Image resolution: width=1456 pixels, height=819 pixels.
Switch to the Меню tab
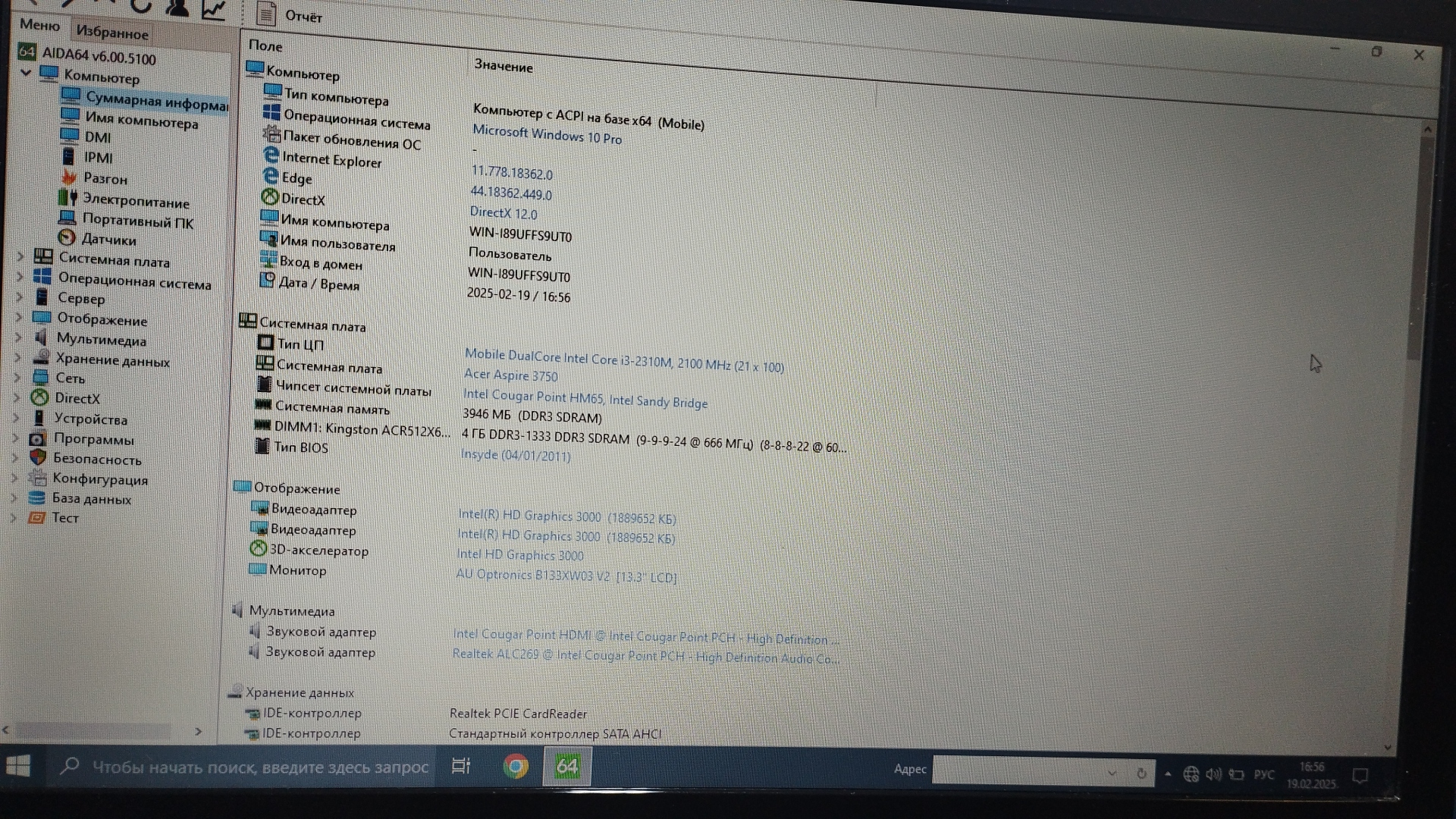click(x=39, y=25)
